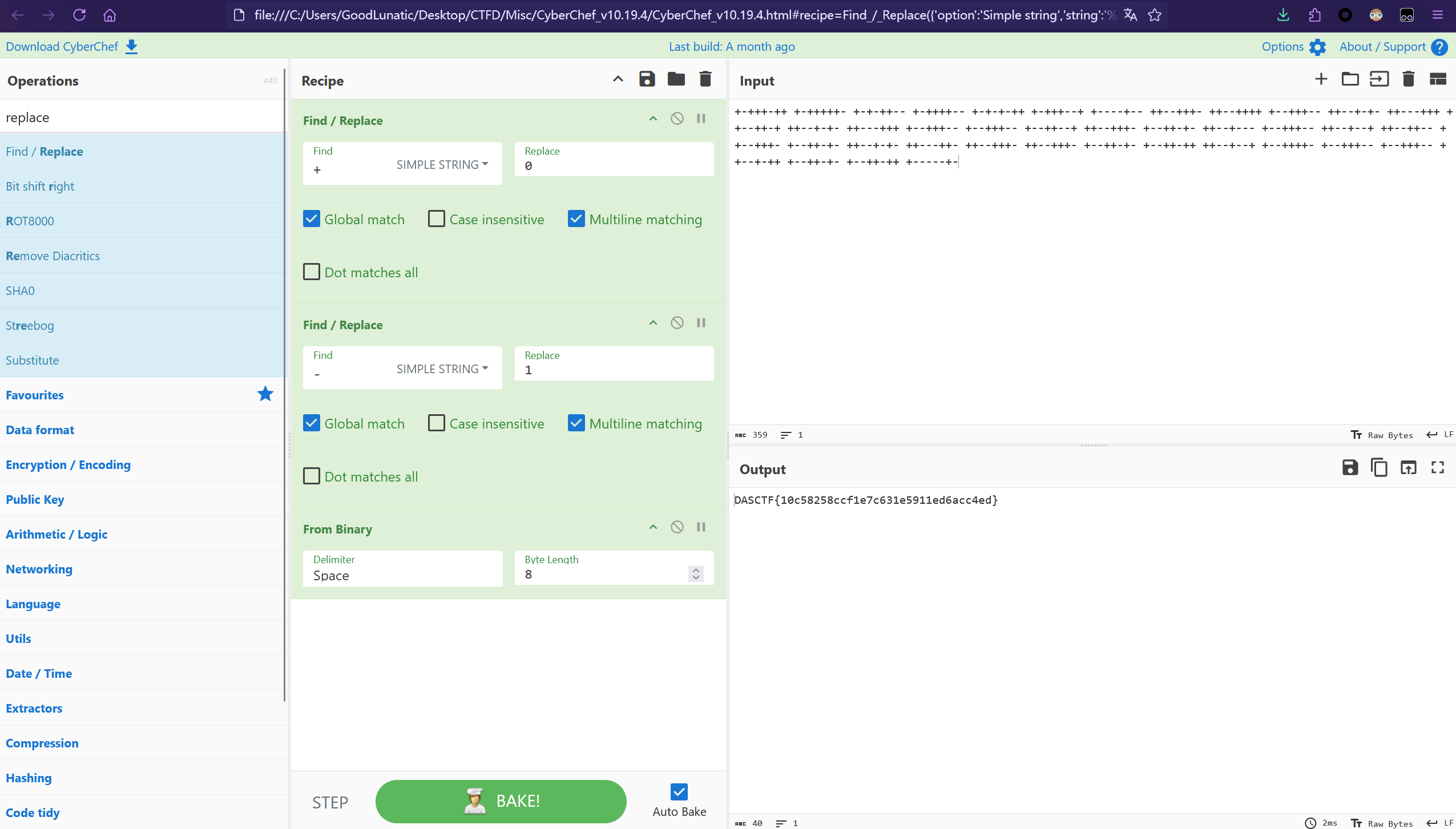Click the copy output icon in Output panel
1456x829 pixels.
(1379, 469)
